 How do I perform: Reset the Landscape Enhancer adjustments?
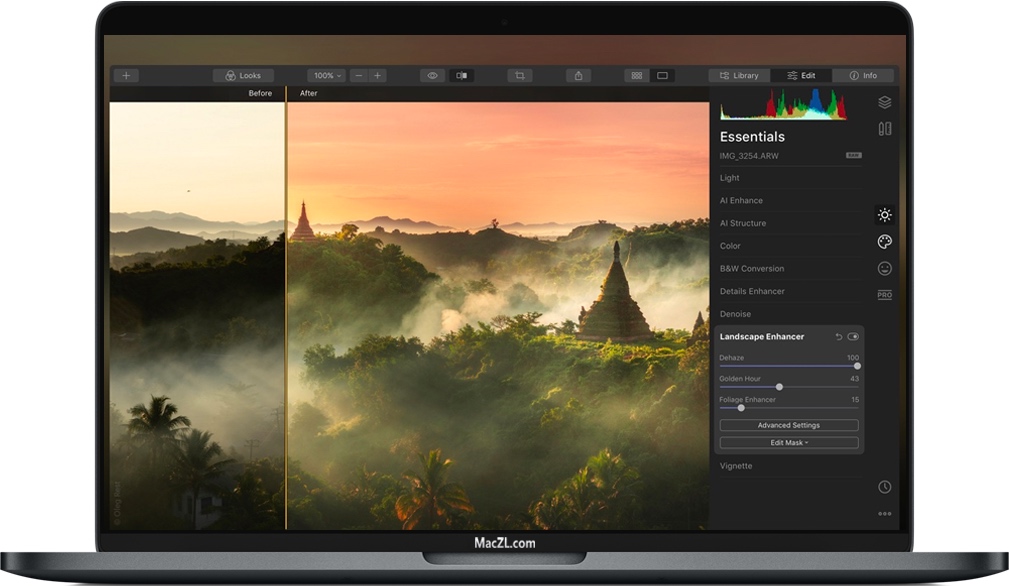pos(838,337)
